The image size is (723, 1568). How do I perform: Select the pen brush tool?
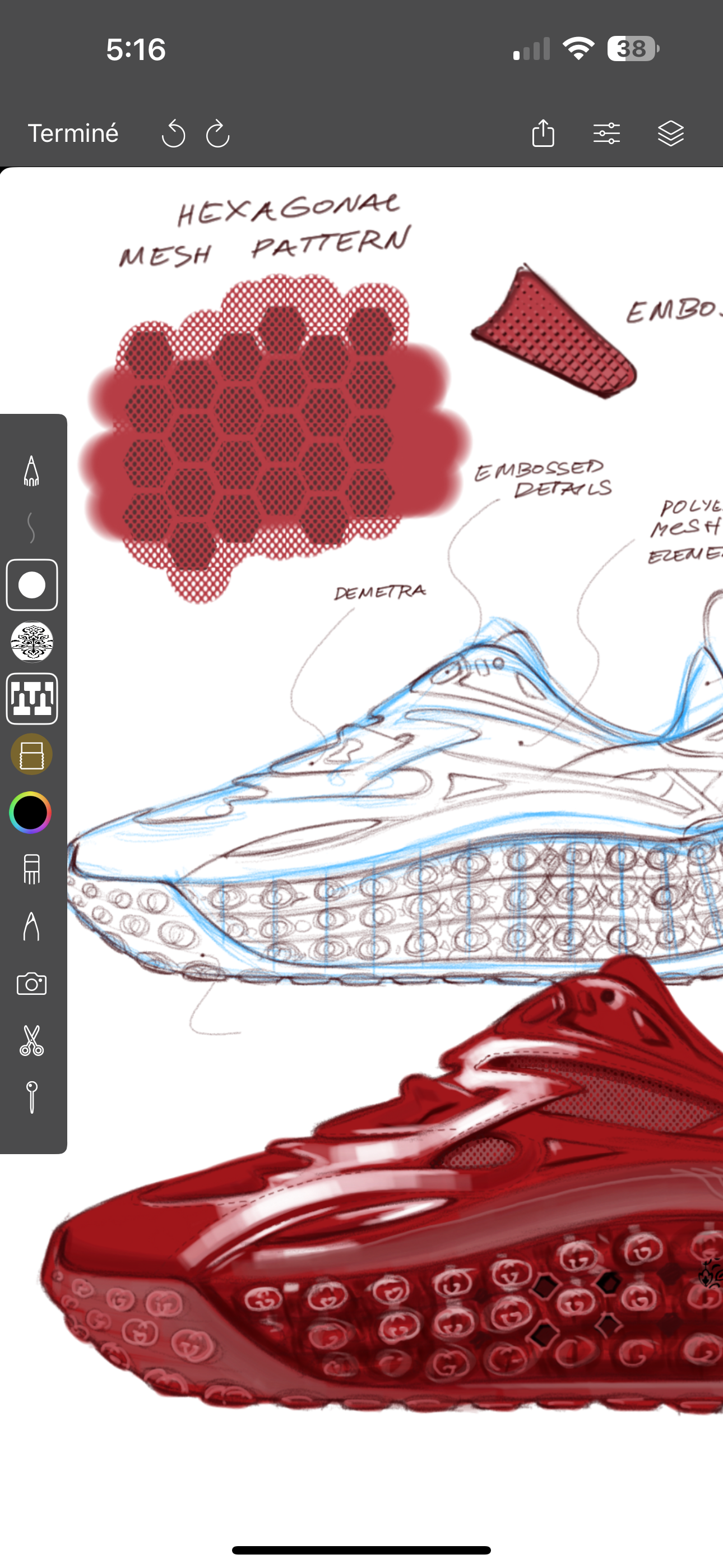click(x=31, y=471)
